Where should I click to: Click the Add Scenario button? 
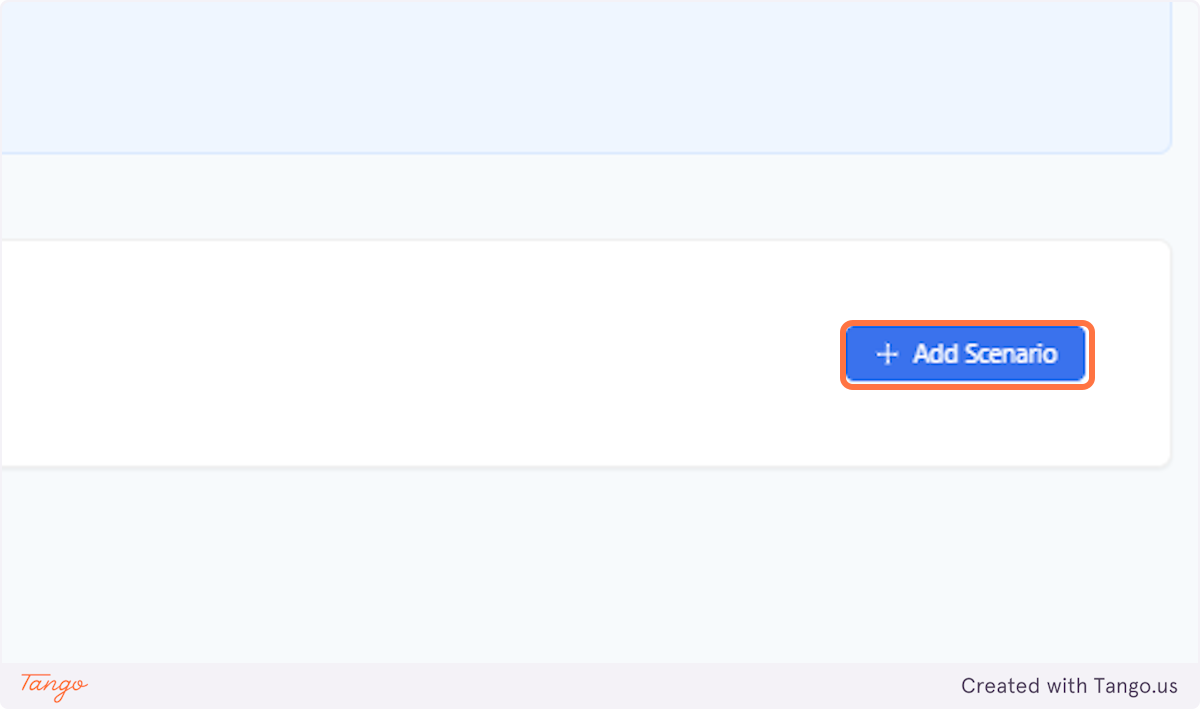(966, 354)
